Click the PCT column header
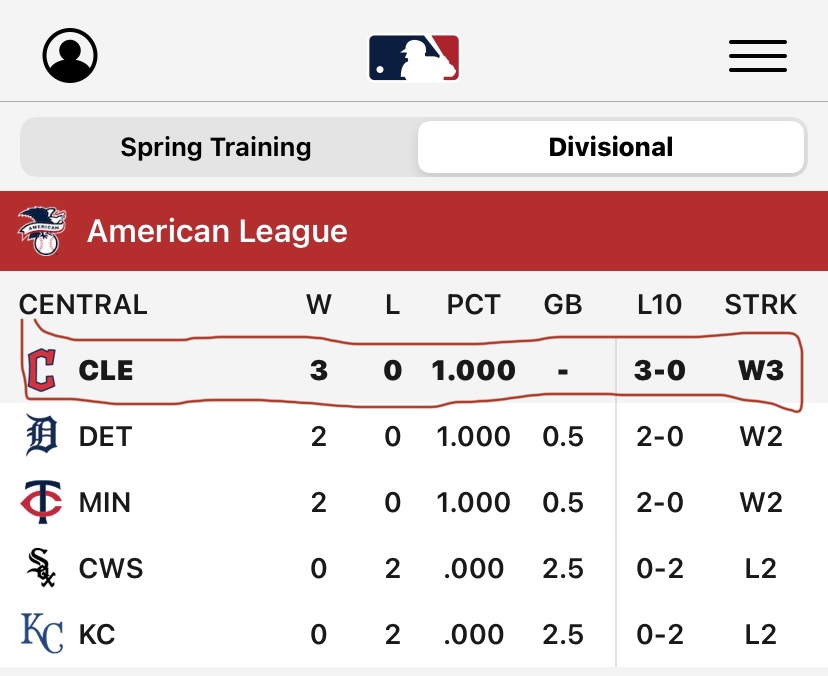828x676 pixels. pyautogui.click(x=473, y=304)
